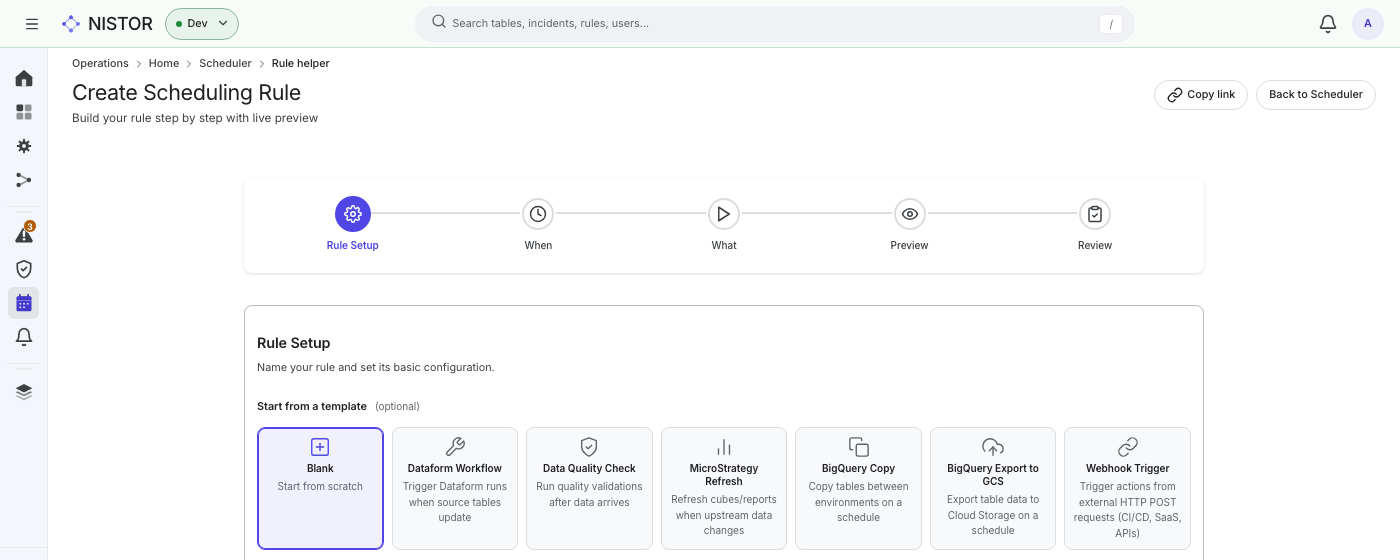This screenshot has height=560, width=1400.
Task: Click the Rule helper breadcrumb
Action: pyautogui.click(x=301, y=63)
